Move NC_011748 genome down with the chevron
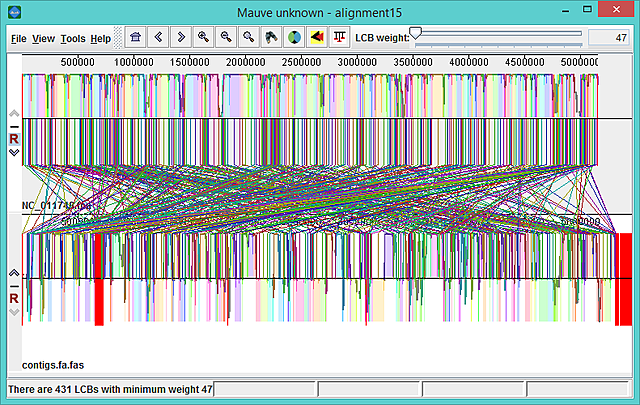Image resolution: width=640 pixels, height=405 pixels. [x=14, y=153]
